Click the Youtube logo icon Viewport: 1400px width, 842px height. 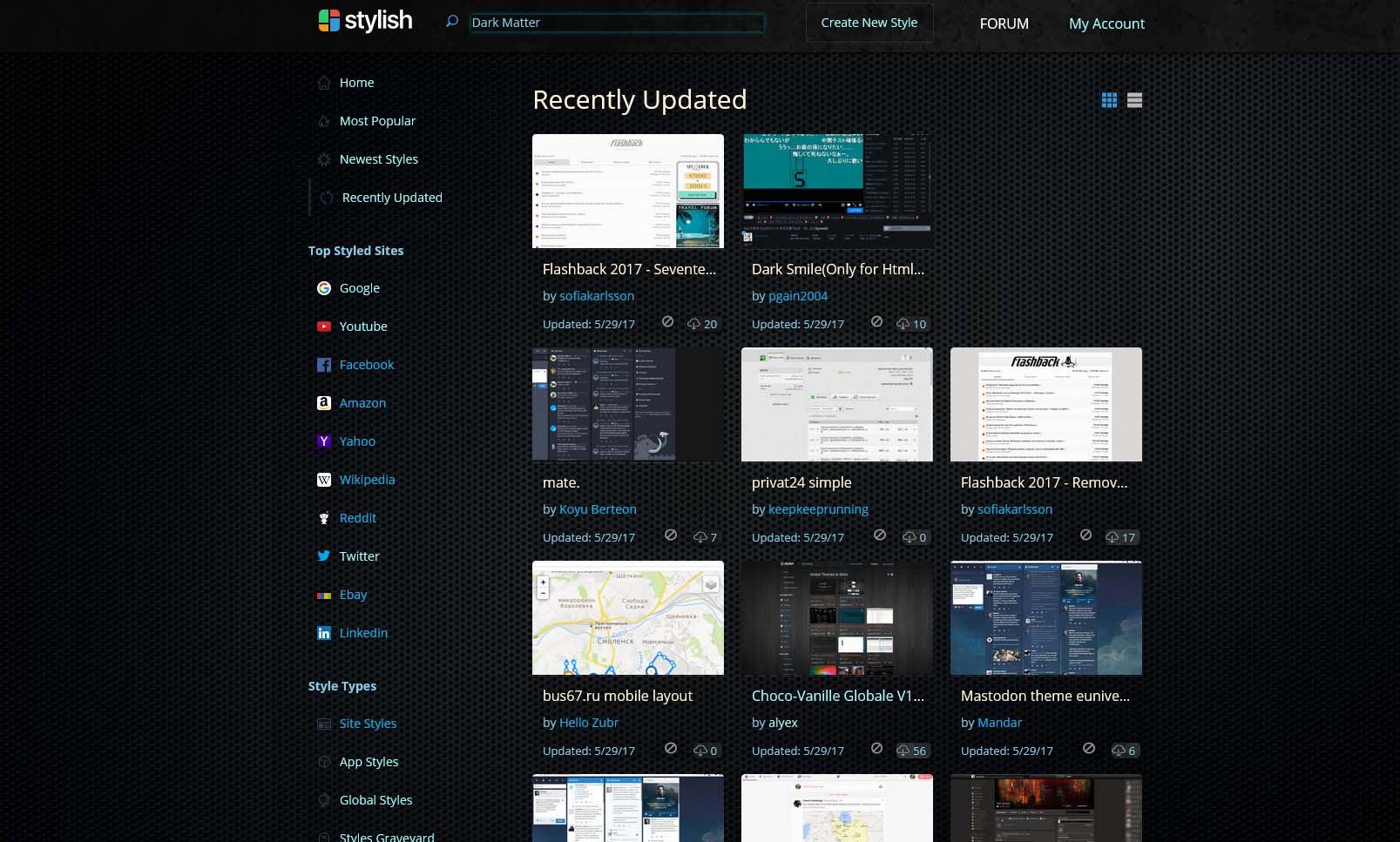pos(324,327)
